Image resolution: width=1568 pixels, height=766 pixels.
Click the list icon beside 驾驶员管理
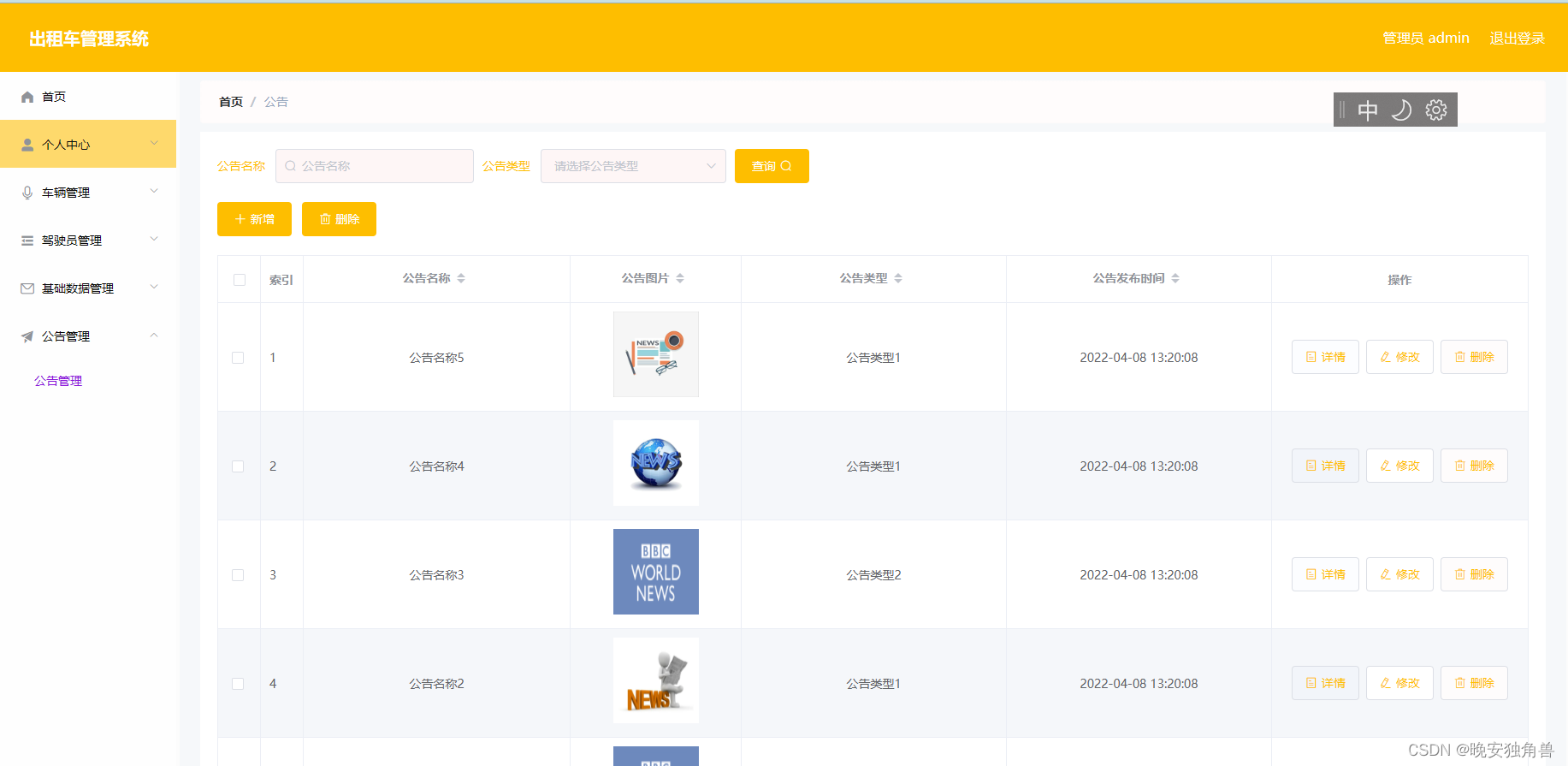[x=27, y=240]
